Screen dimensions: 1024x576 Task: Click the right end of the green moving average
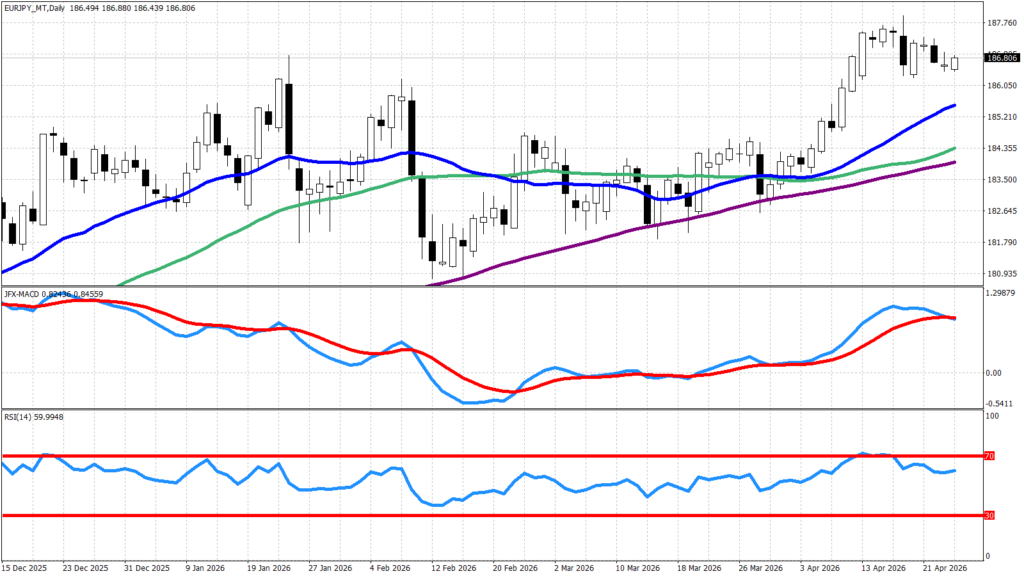click(x=954, y=149)
